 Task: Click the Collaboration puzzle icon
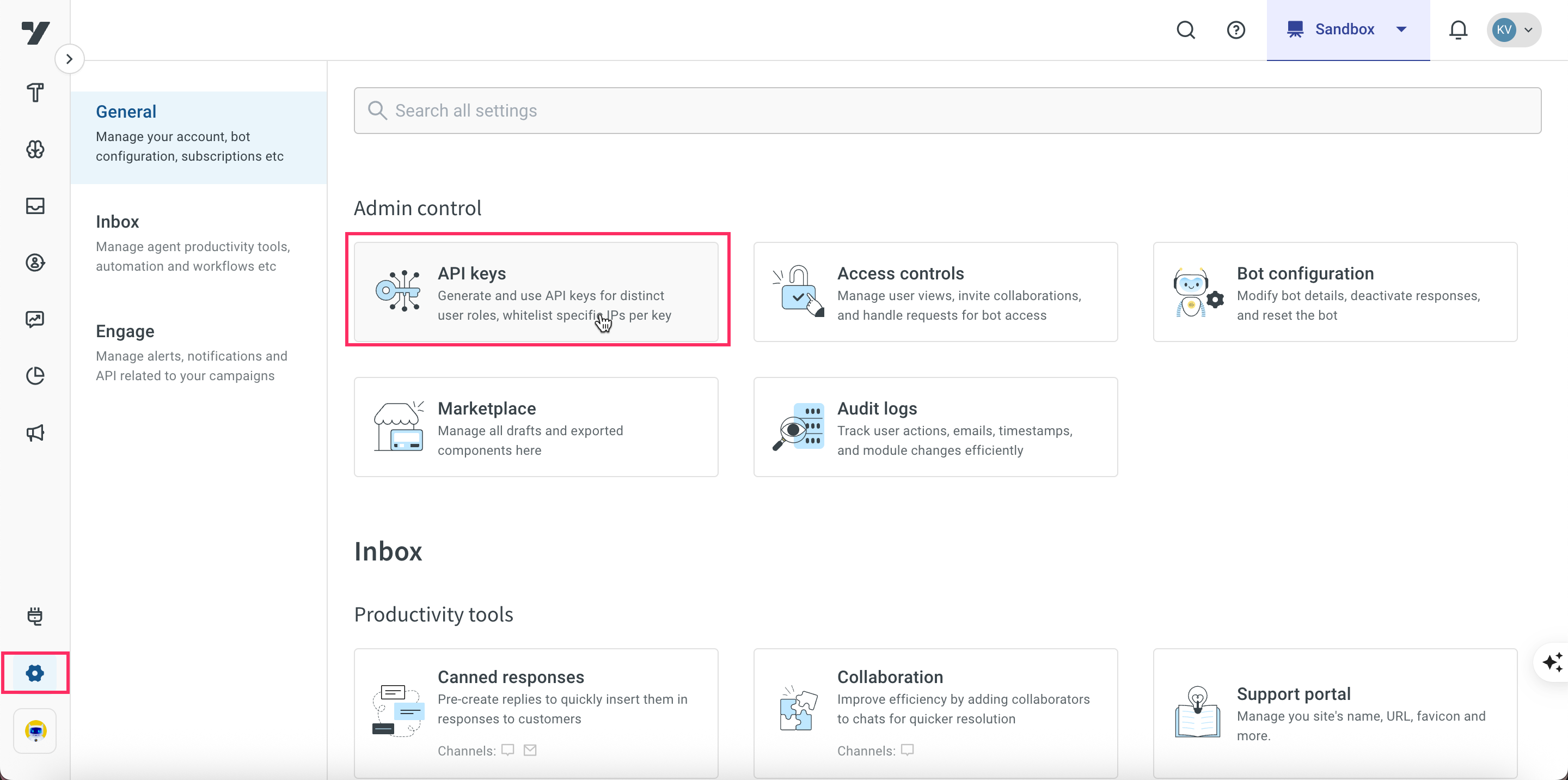(x=798, y=709)
